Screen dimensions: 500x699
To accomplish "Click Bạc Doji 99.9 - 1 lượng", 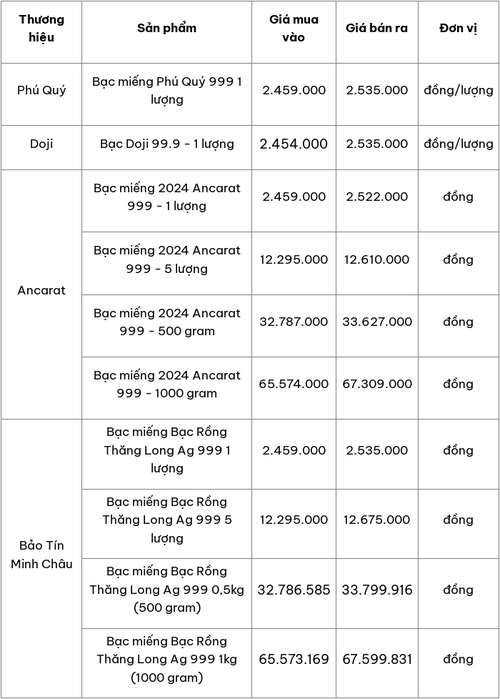I will pyautogui.click(x=167, y=144).
